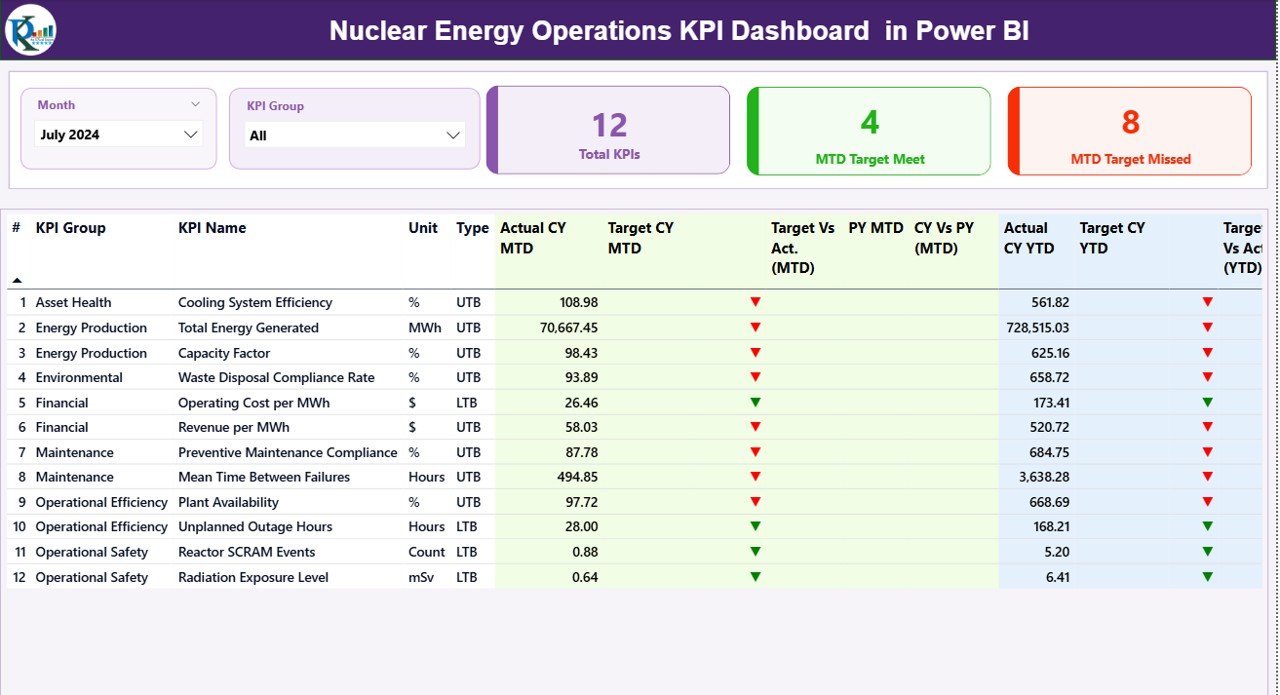
Task: Click the red MTD indicator for Plant Availability
Action: [756, 501]
